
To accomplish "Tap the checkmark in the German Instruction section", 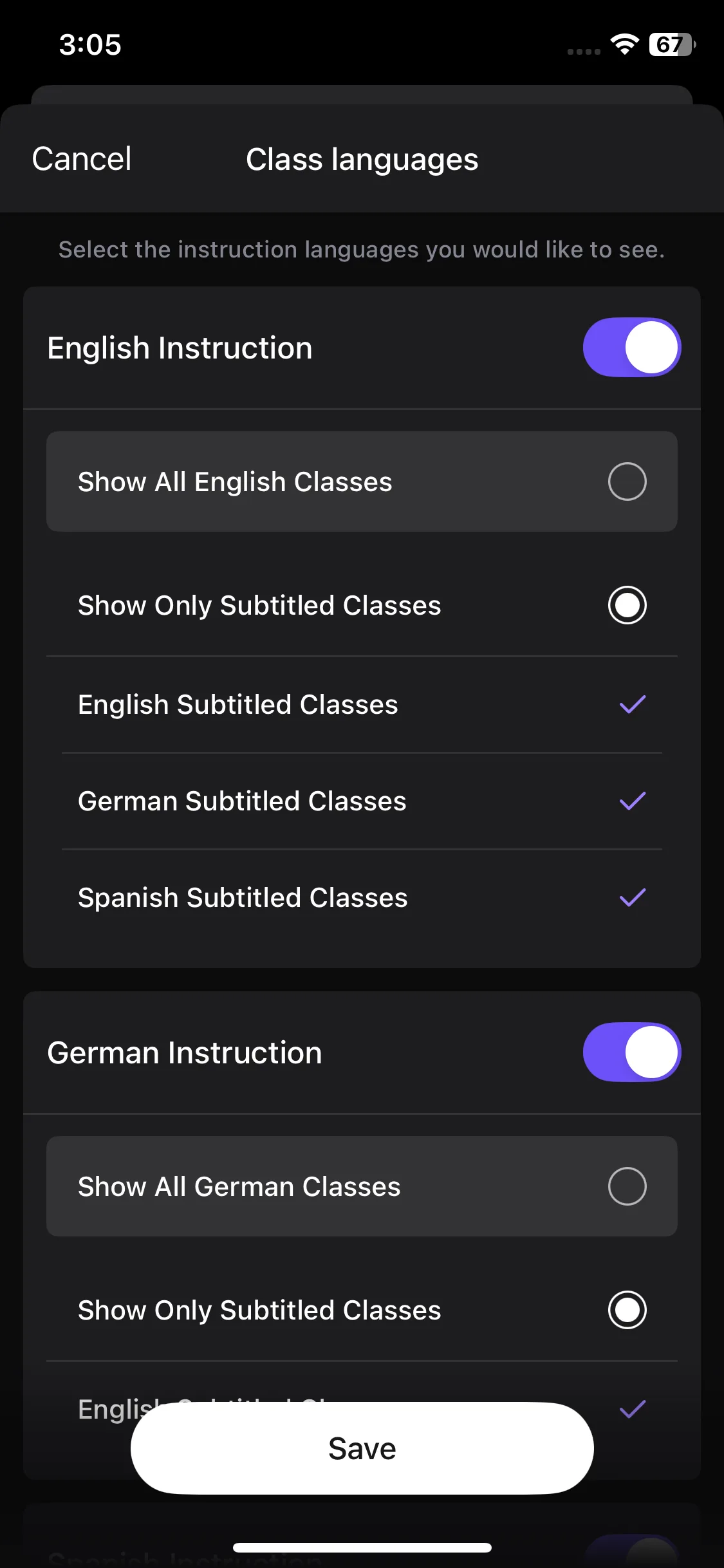I will click(x=632, y=1409).
